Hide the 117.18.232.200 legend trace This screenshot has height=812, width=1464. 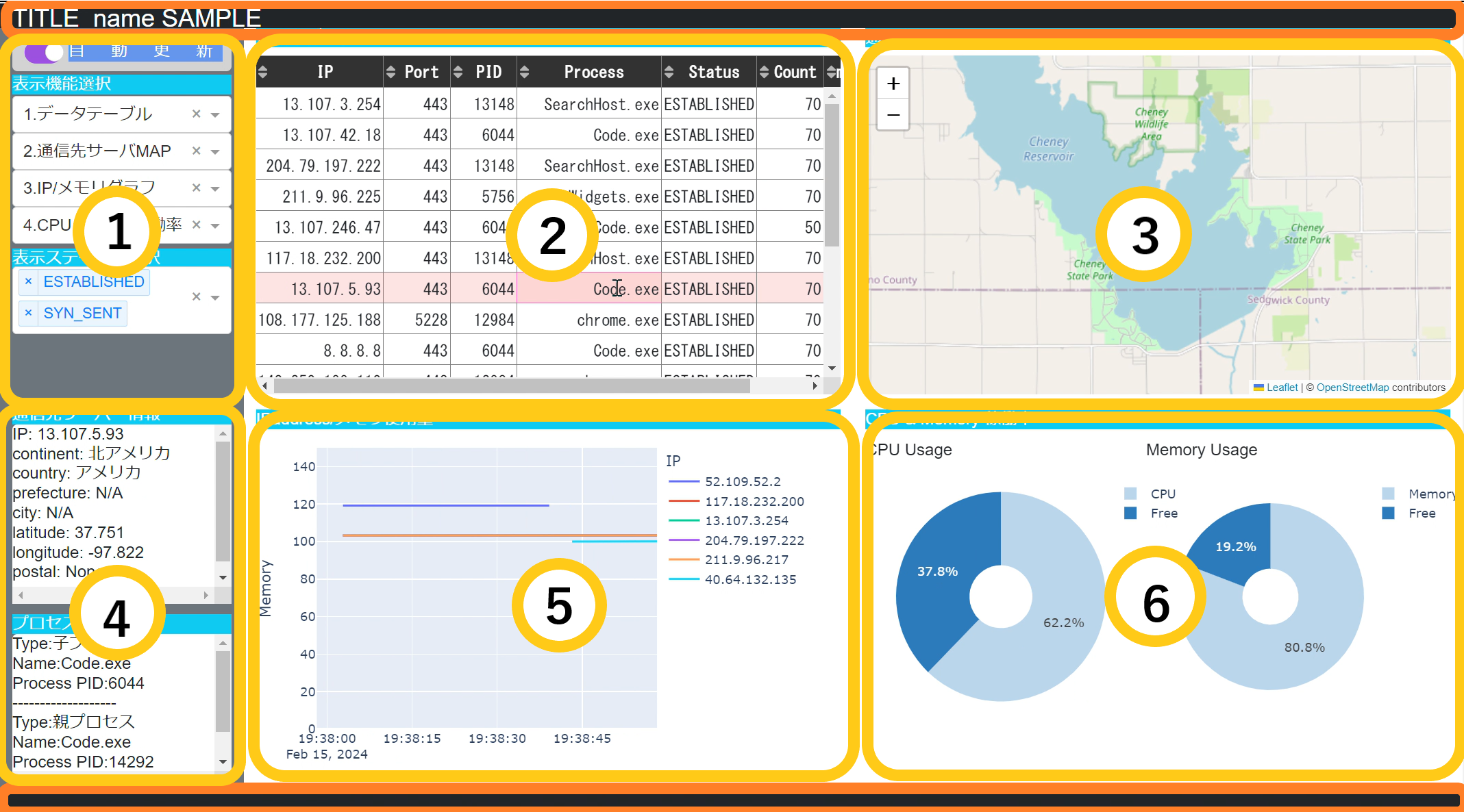(754, 501)
